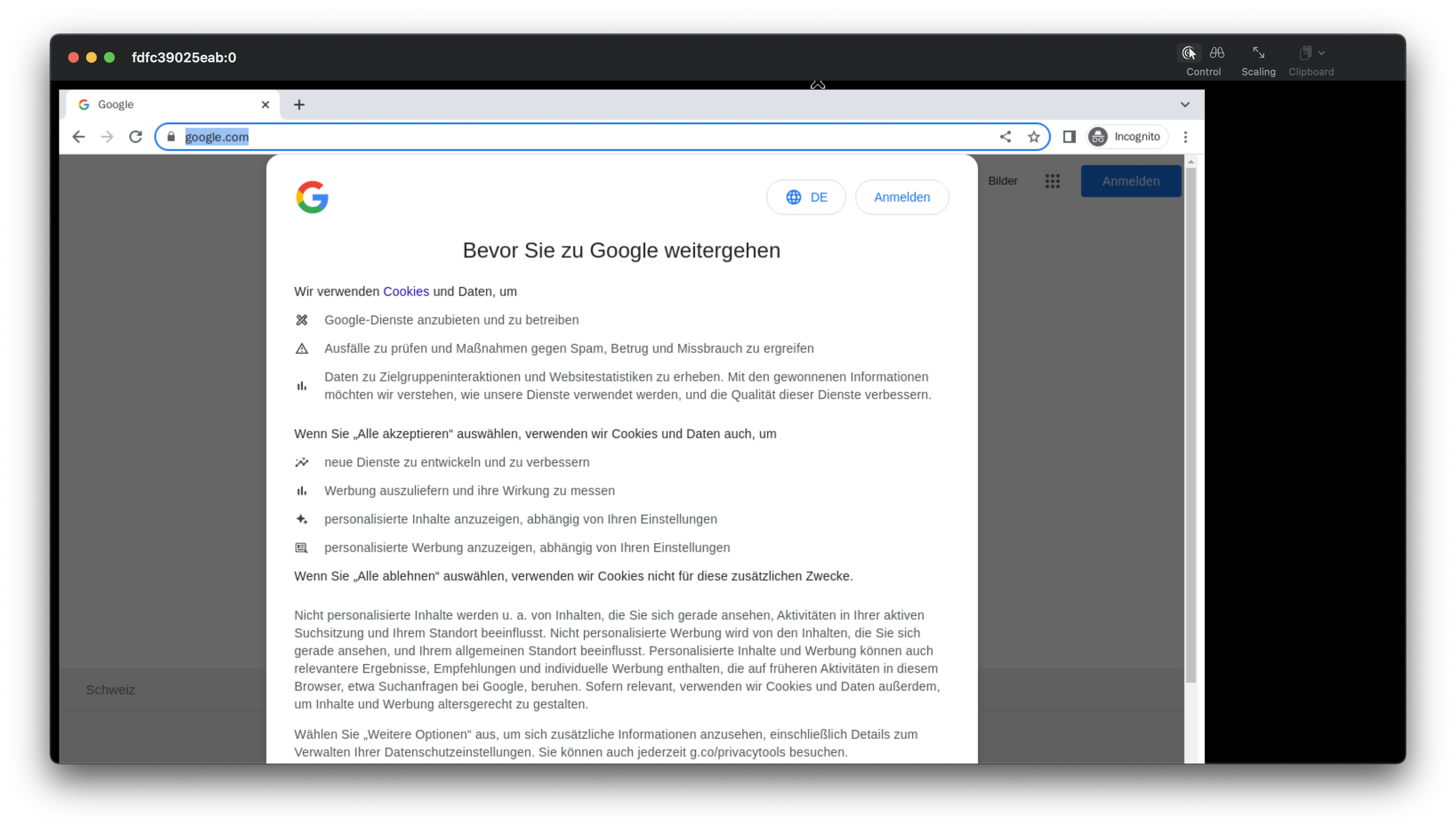Expand the tab options dropdown arrow

pyautogui.click(x=1185, y=104)
